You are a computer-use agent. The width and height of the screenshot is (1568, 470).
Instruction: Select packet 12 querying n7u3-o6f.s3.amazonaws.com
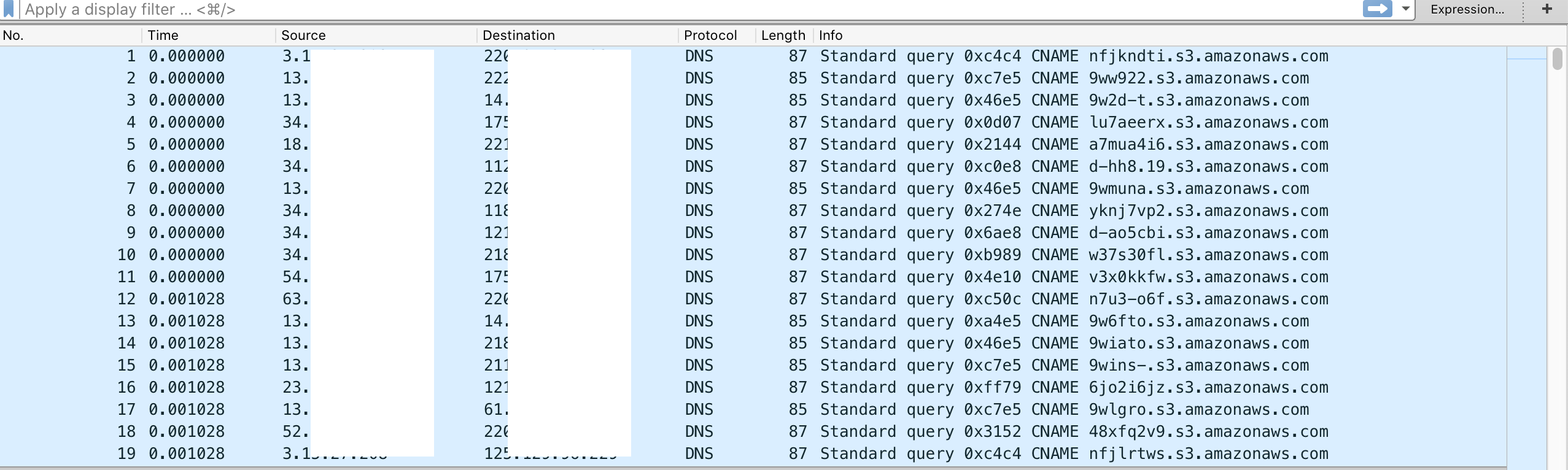(753, 299)
